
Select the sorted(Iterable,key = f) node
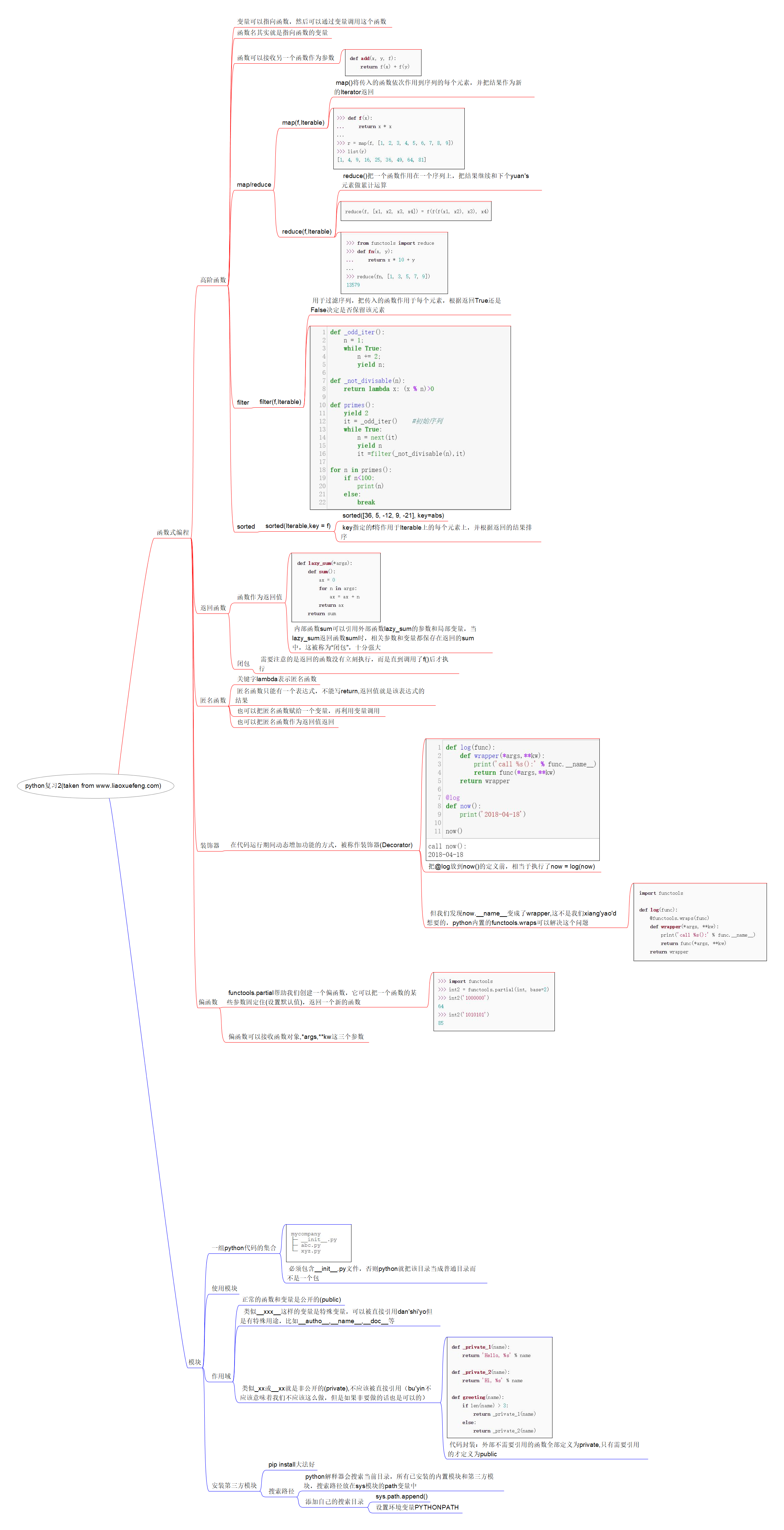click(297, 526)
